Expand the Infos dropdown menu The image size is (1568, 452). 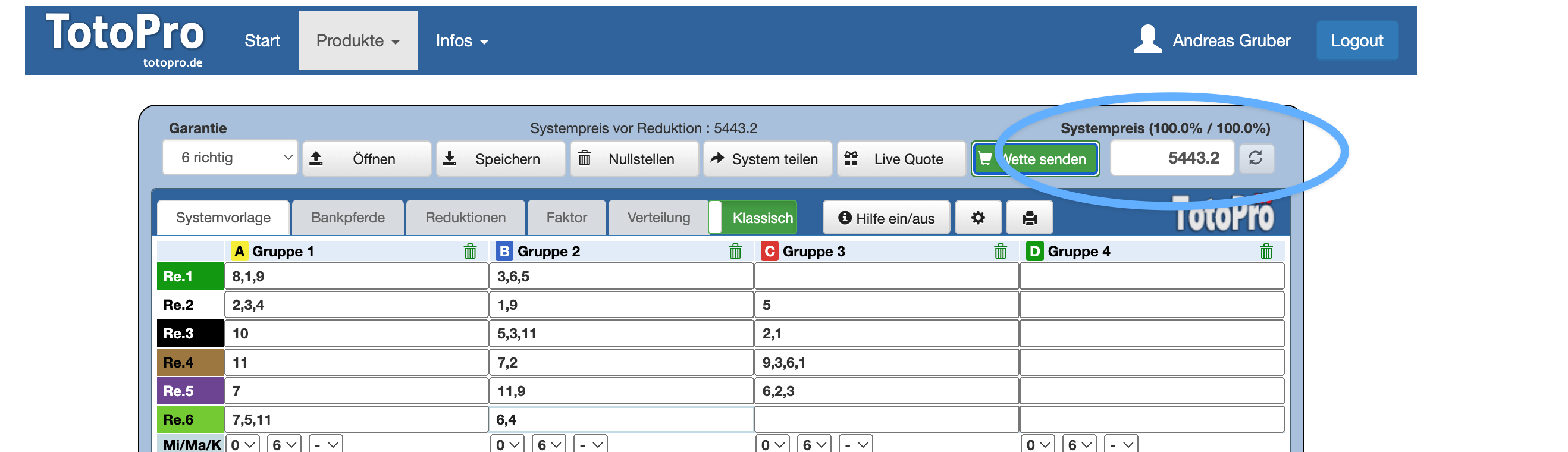pyautogui.click(x=462, y=41)
